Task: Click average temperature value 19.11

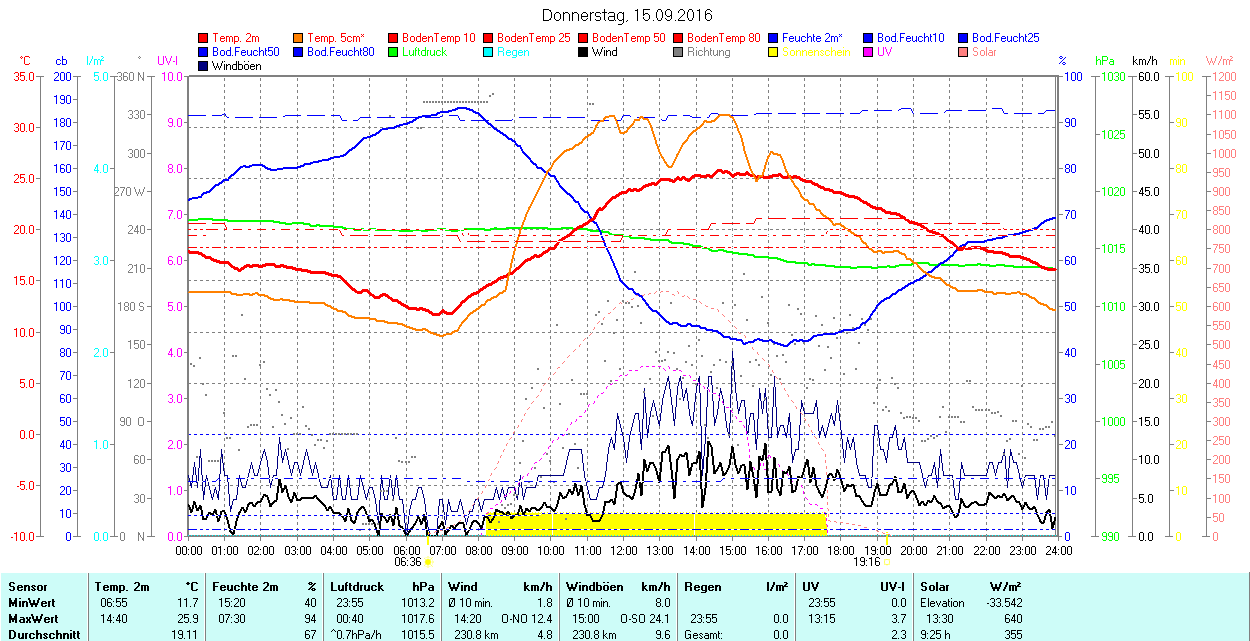Action: (x=185, y=635)
